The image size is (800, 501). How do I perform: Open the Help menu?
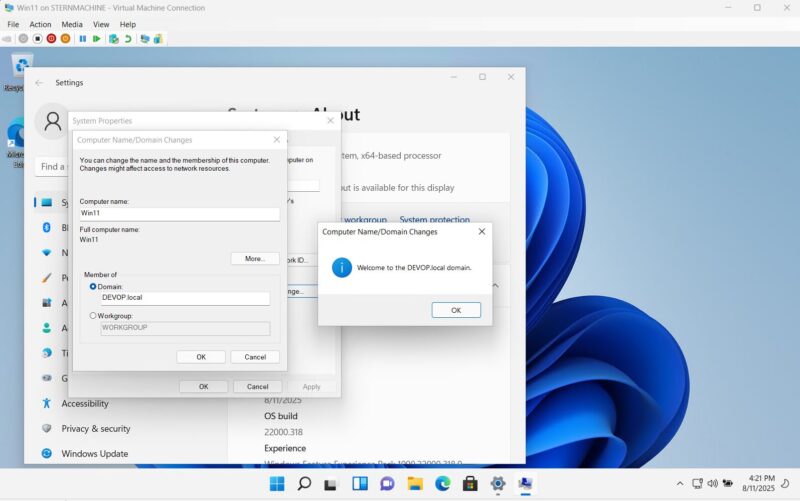tap(128, 24)
